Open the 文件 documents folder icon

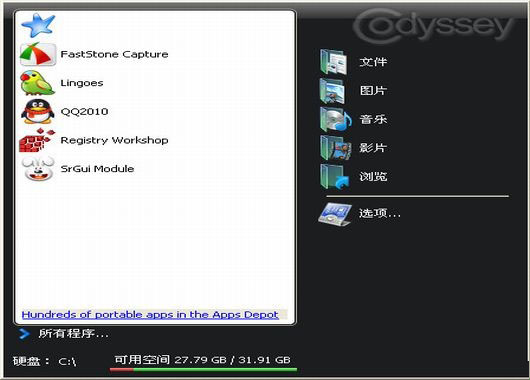point(334,62)
